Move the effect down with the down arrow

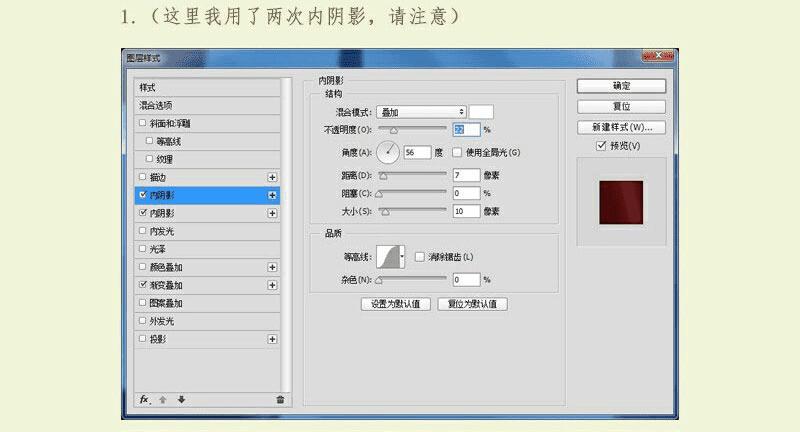[181, 399]
